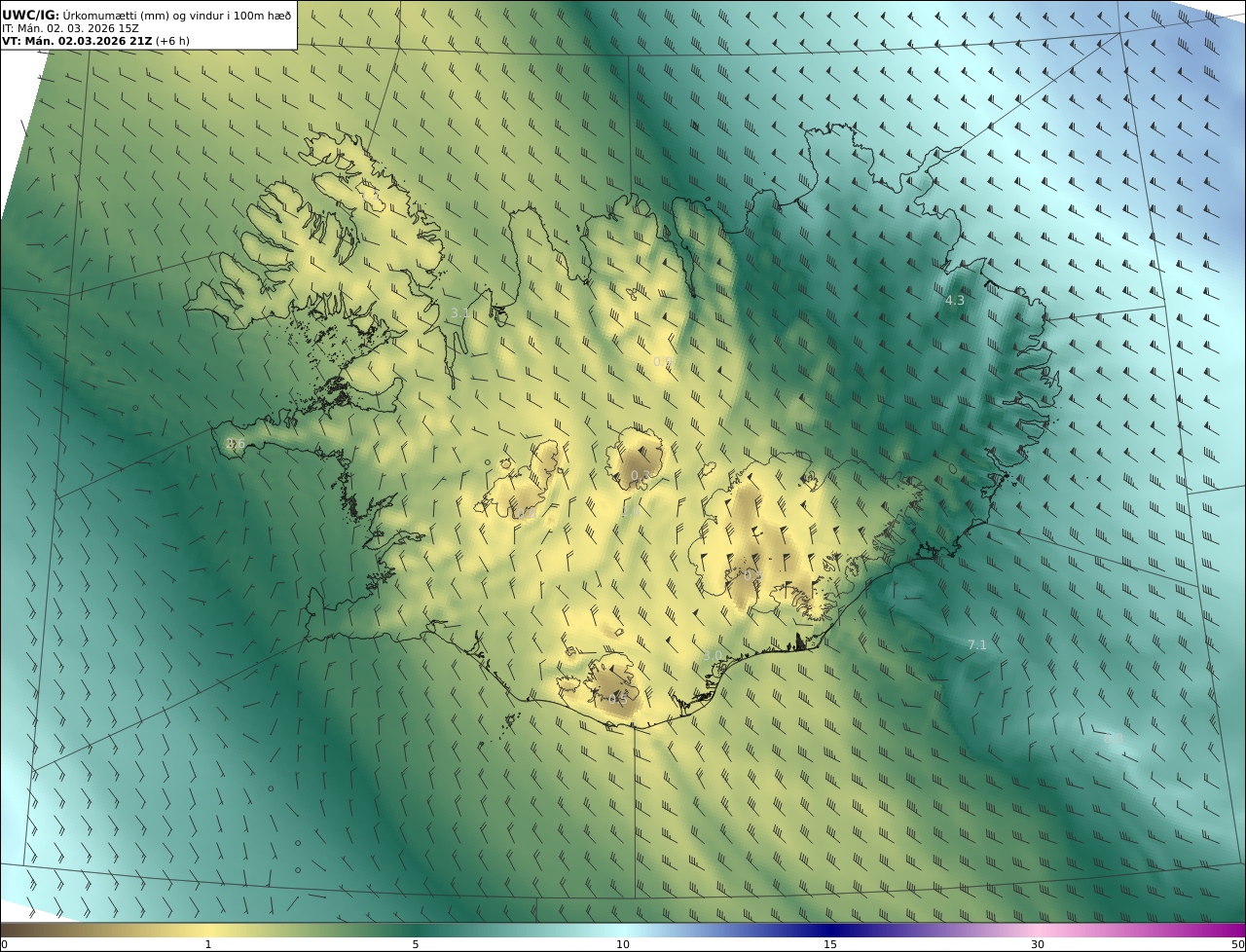Click the 4.3 value label on map
The width and height of the screenshot is (1246, 952).
pos(955,301)
